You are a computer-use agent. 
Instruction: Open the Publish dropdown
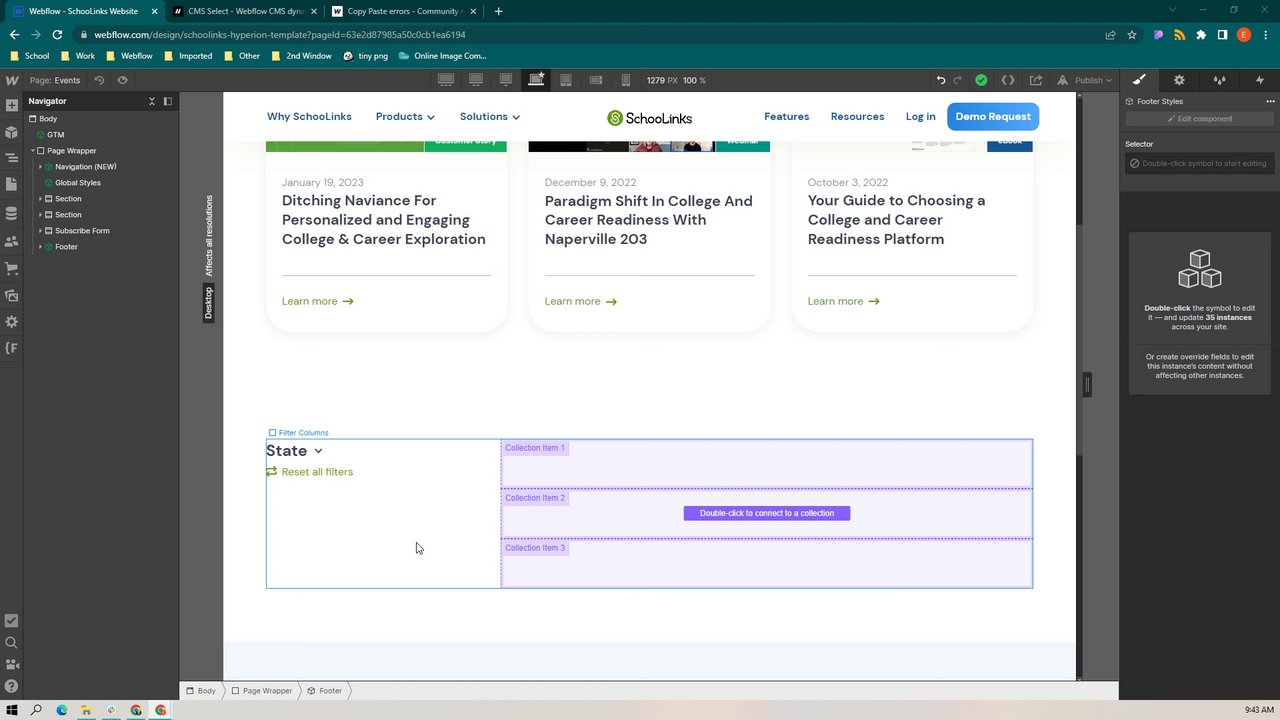coord(1085,80)
